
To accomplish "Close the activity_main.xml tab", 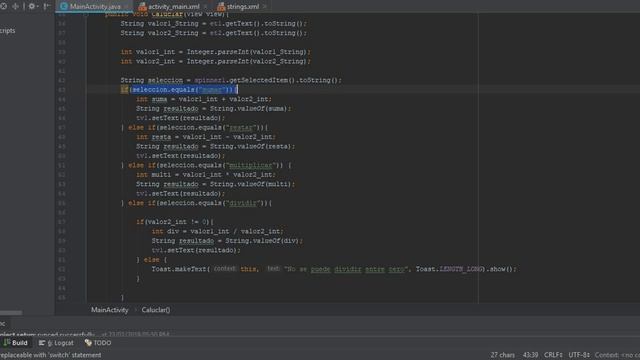I will coord(205,7).
